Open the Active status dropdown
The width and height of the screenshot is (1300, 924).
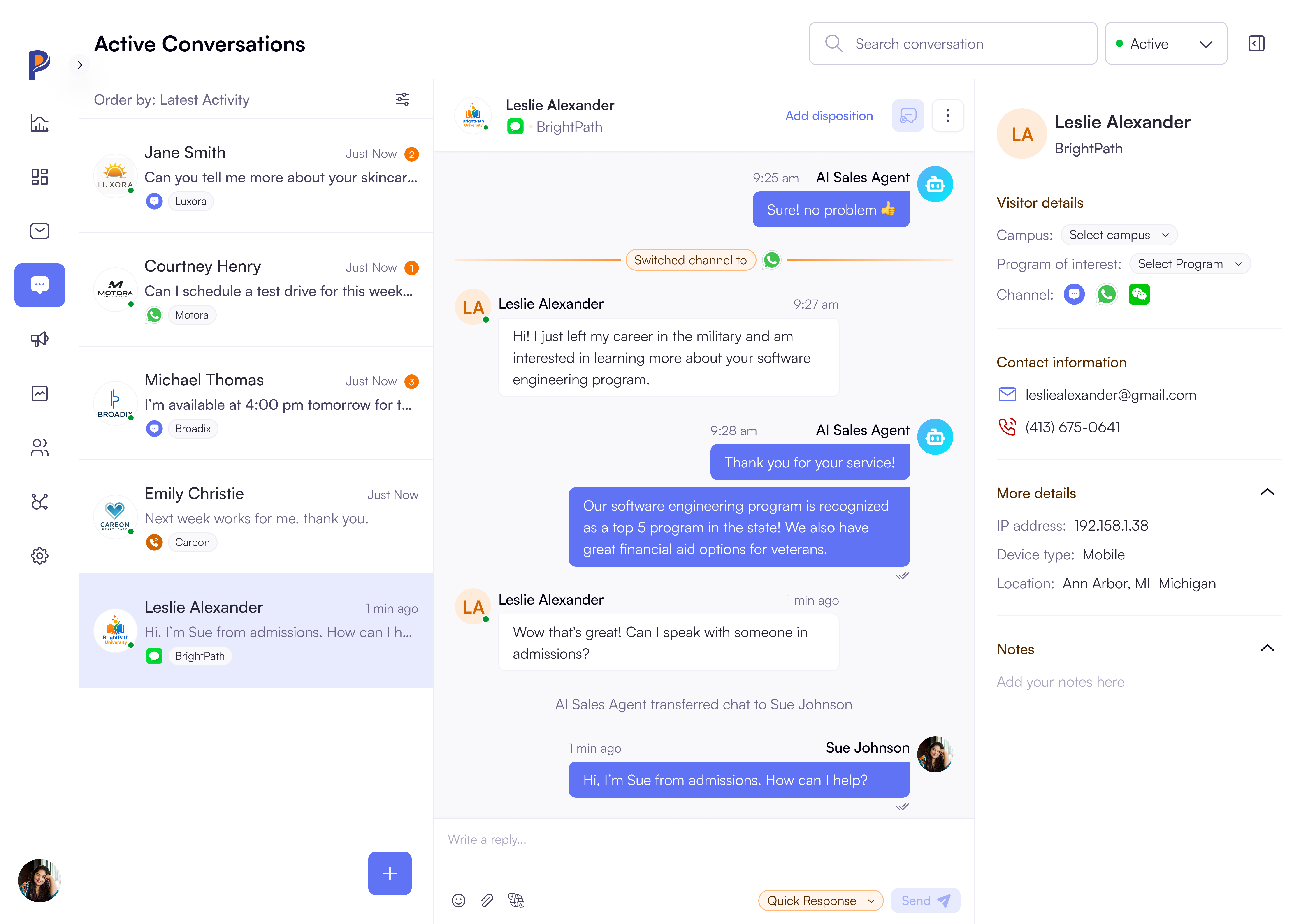click(x=1166, y=43)
